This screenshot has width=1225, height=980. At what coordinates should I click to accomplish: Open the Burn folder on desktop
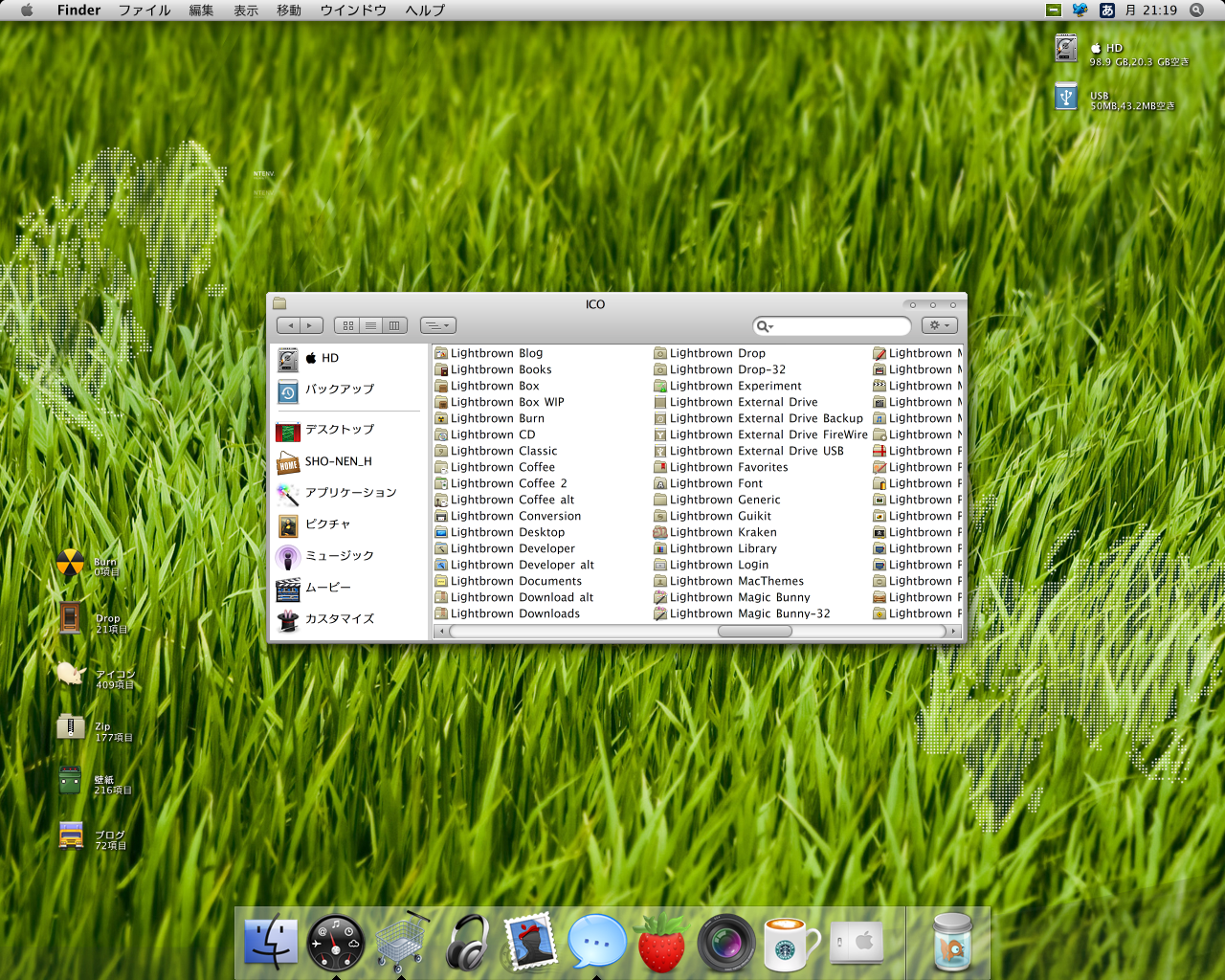(x=70, y=564)
